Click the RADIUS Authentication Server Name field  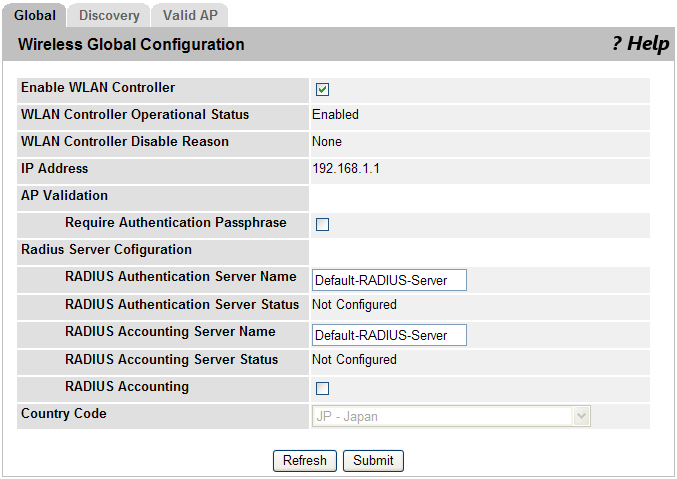(389, 281)
